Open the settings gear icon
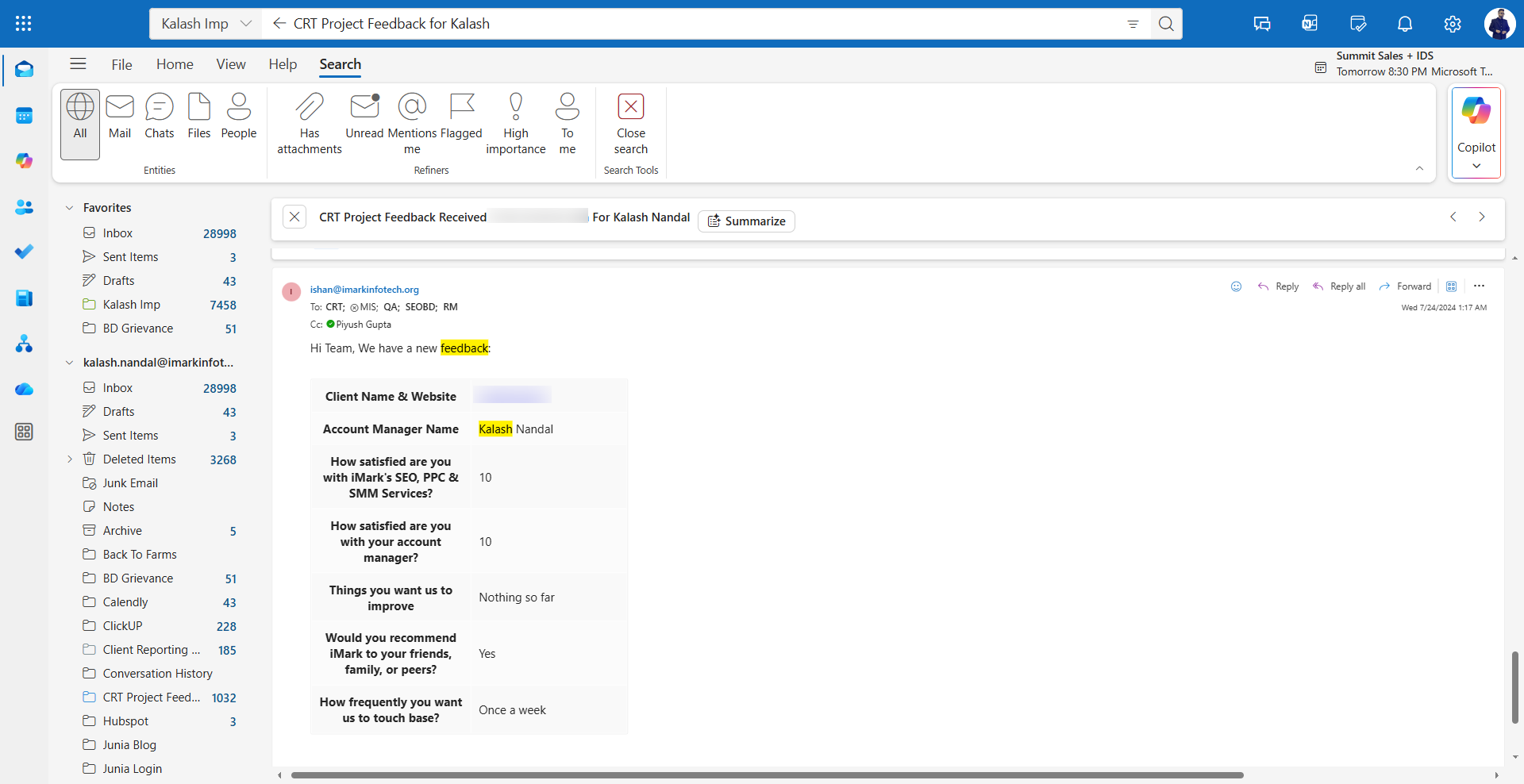This screenshot has width=1524, height=784. click(x=1453, y=24)
